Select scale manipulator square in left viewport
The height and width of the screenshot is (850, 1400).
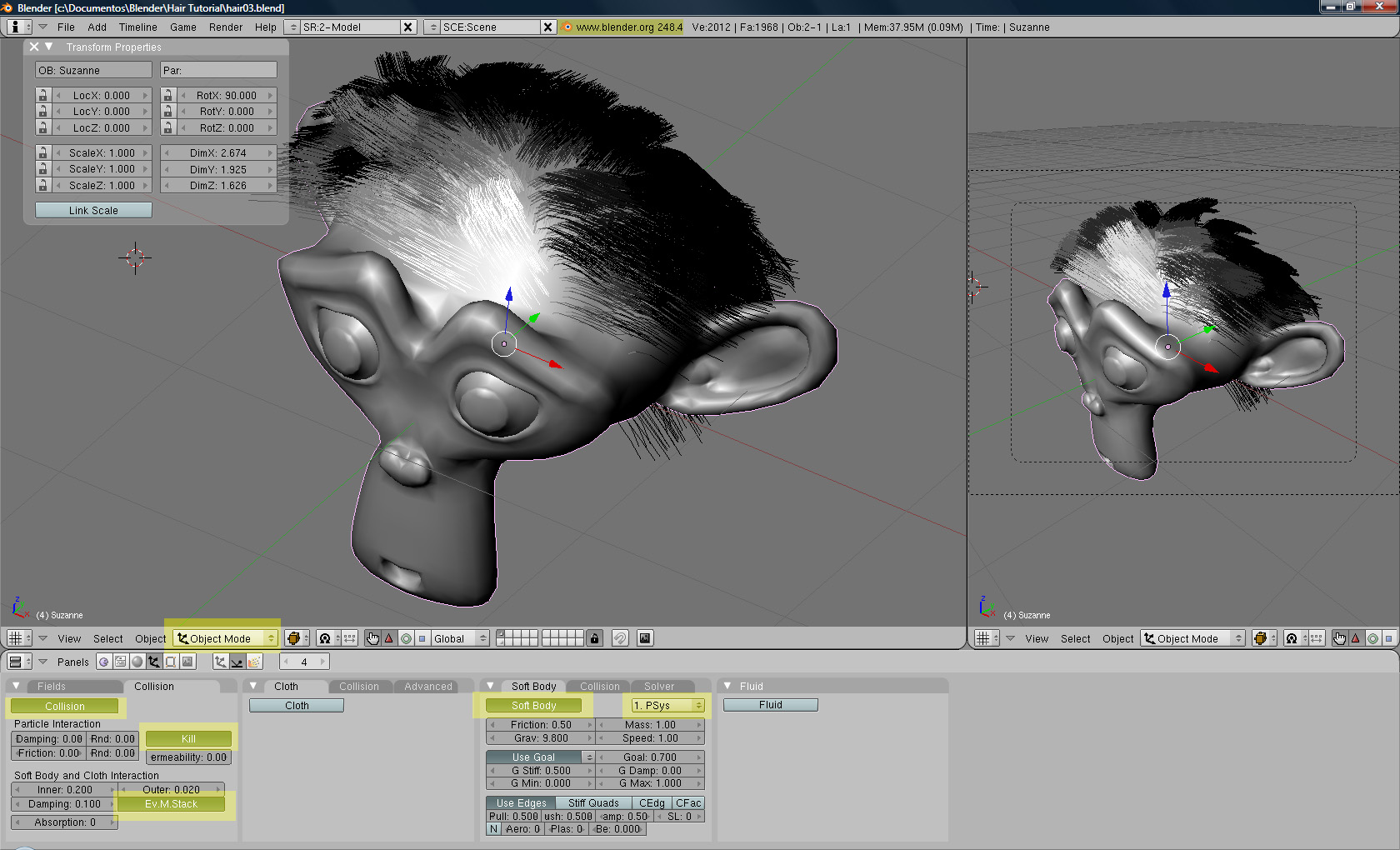click(x=422, y=638)
